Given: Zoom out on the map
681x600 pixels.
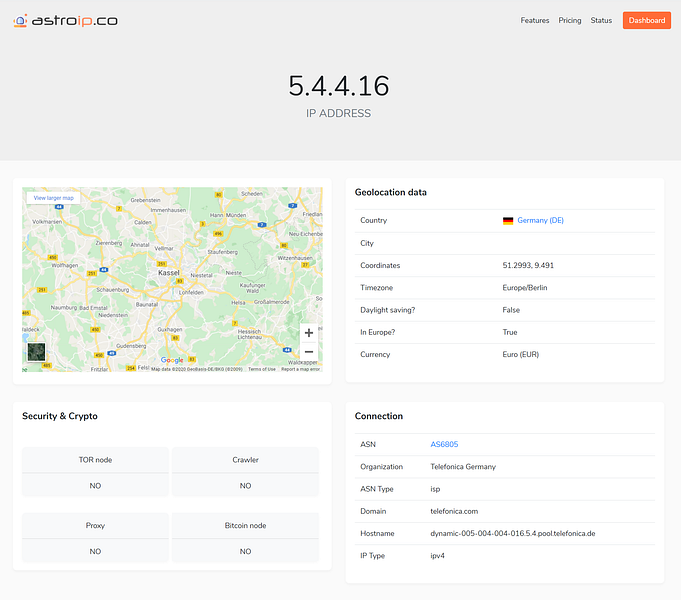Looking at the screenshot, I should 309,351.
